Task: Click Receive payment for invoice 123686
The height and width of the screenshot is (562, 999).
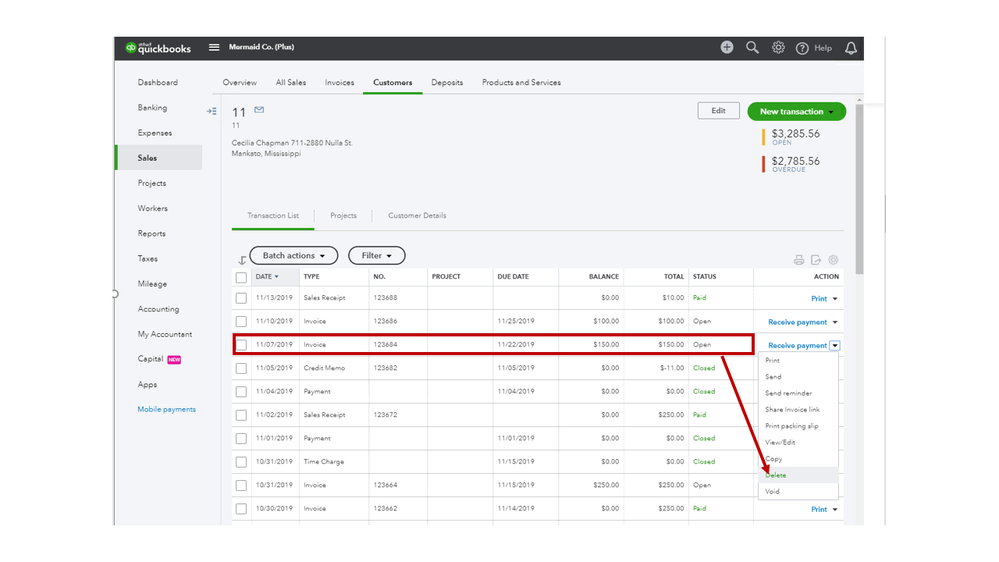Action: (x=797, y=322)
